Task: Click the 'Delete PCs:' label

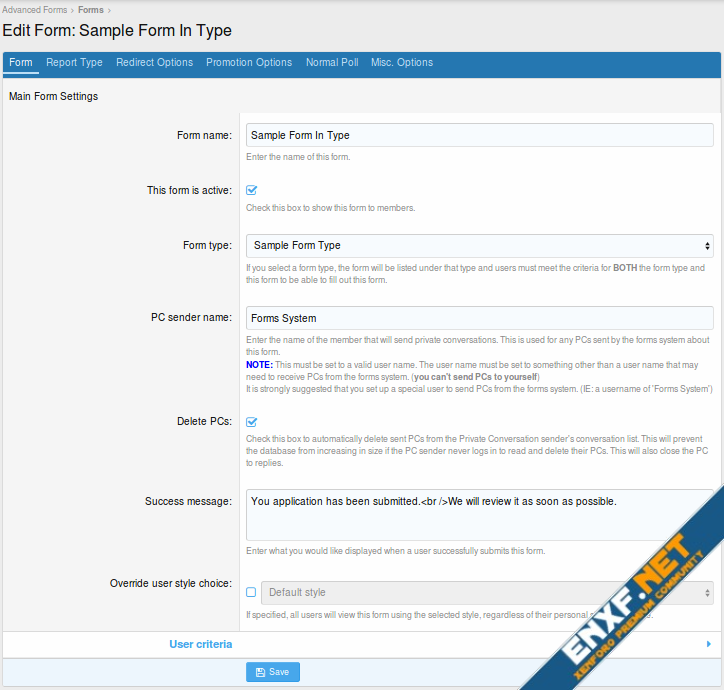Action: tap(205, 421)
